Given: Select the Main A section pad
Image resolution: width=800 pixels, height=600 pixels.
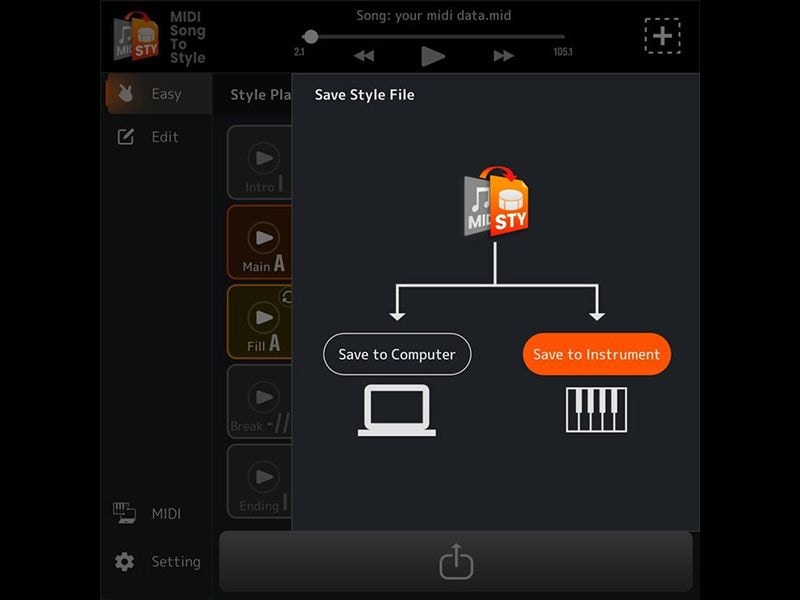Looking at the screenshot, I should [x=261, y=240].
